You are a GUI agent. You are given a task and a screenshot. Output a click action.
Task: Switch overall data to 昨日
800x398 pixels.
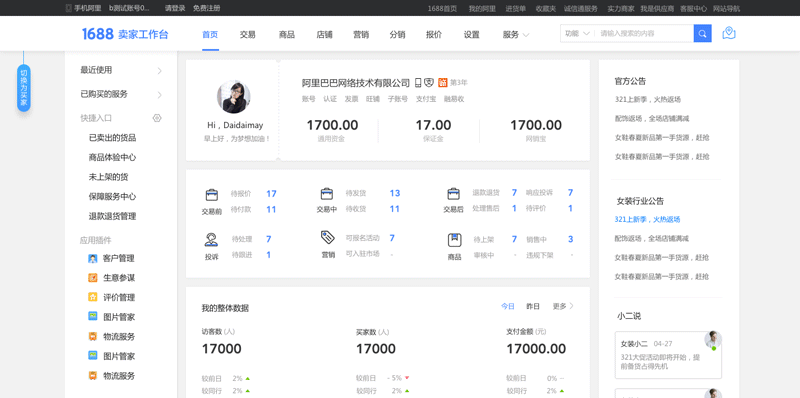pos(533,306)
